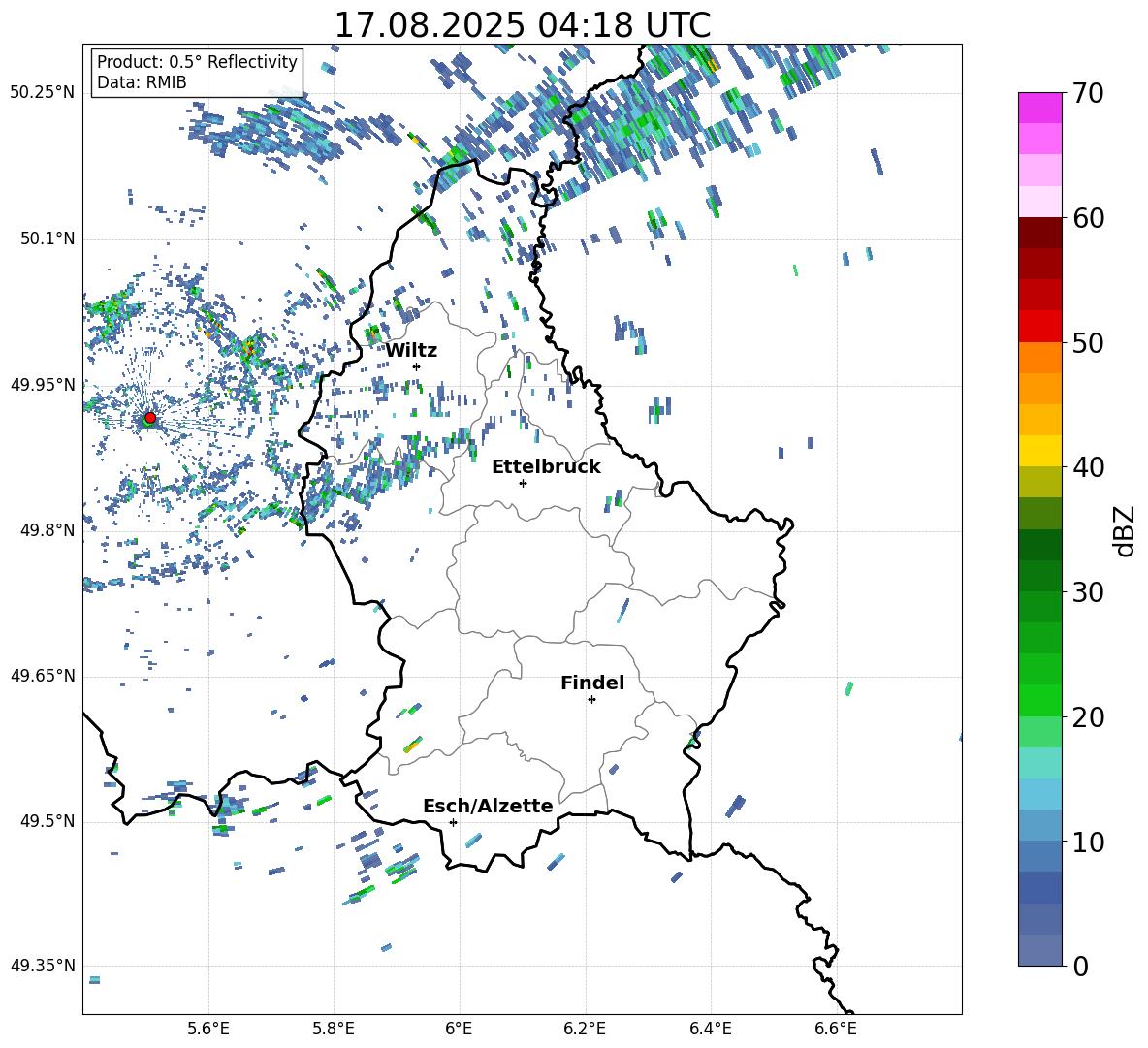
Task: Click the cross marker below Ettelbruck
Action: pyautogui.click(x=523, y=483)
